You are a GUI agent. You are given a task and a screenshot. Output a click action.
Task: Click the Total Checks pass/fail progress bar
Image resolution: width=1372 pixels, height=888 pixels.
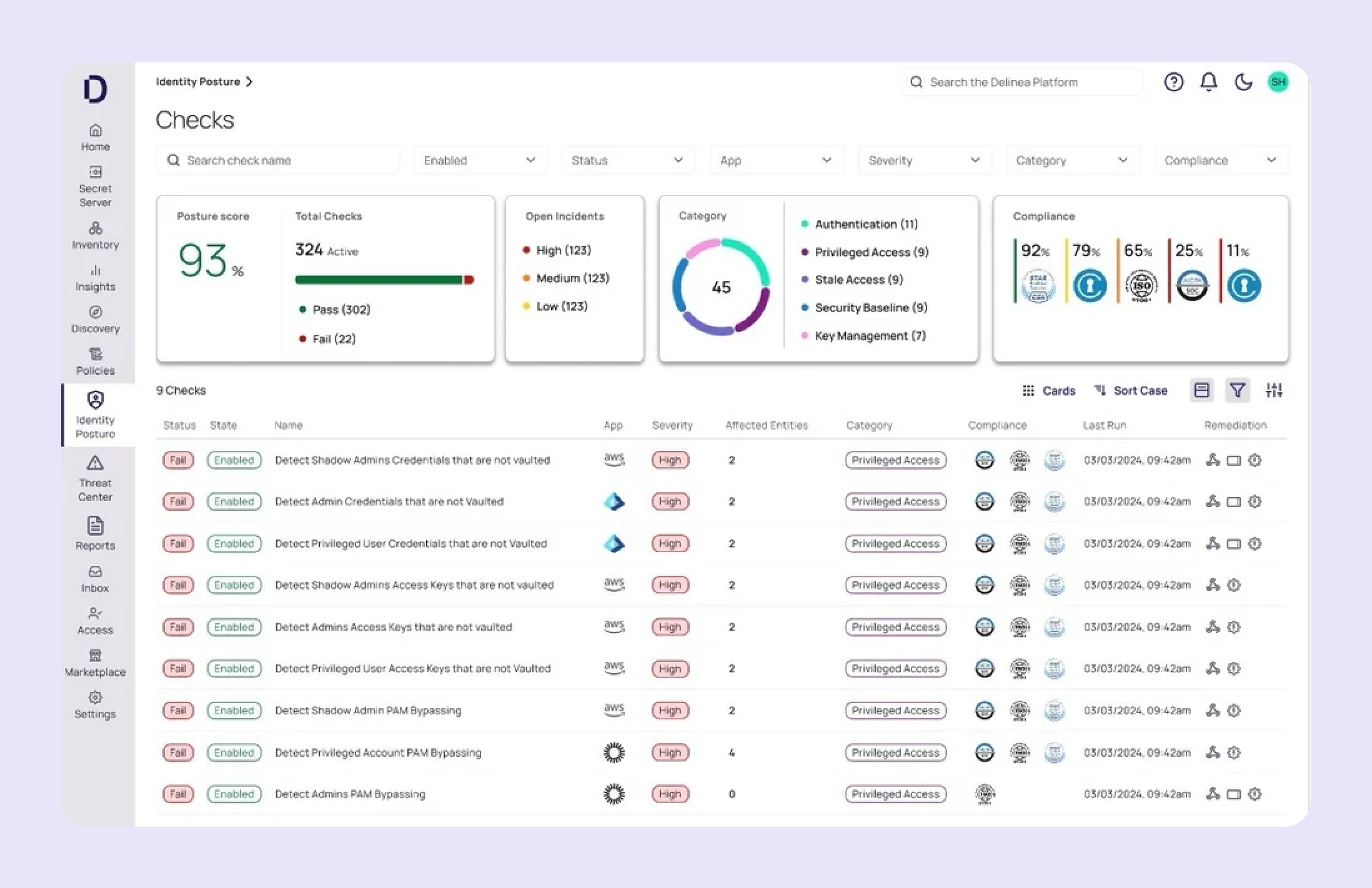click(x=384, y=280)
